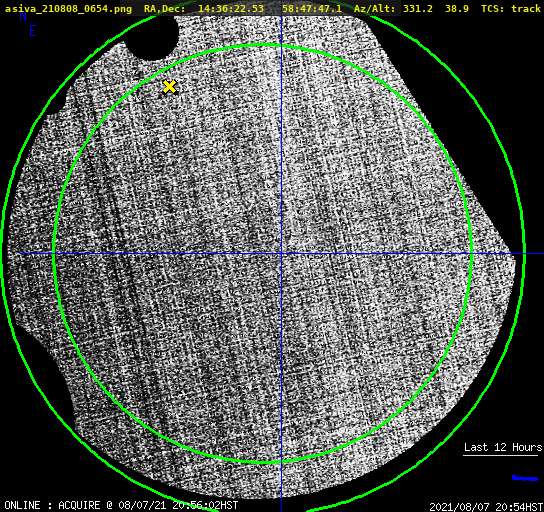The image size is (544, 512).
Task: Click the blue squiggle under Last 12 Hours
Action: pyautogui.click(x=525, y=478)
